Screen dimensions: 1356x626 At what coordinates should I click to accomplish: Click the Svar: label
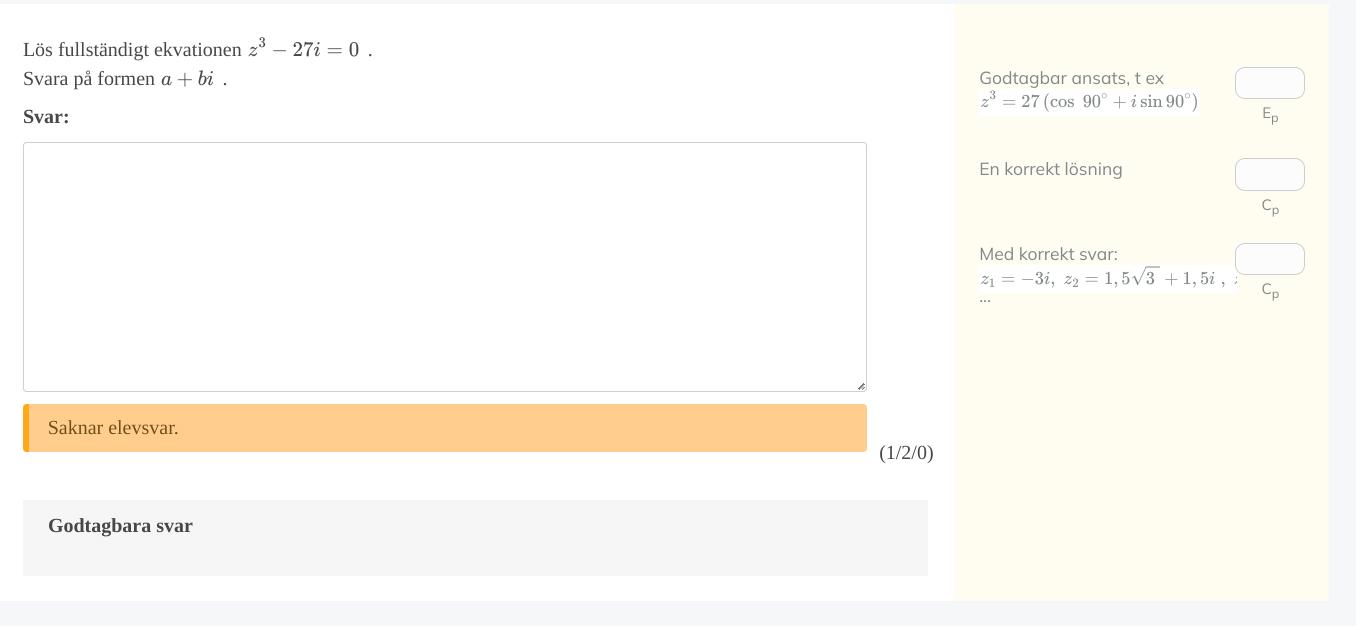[46, 117]
